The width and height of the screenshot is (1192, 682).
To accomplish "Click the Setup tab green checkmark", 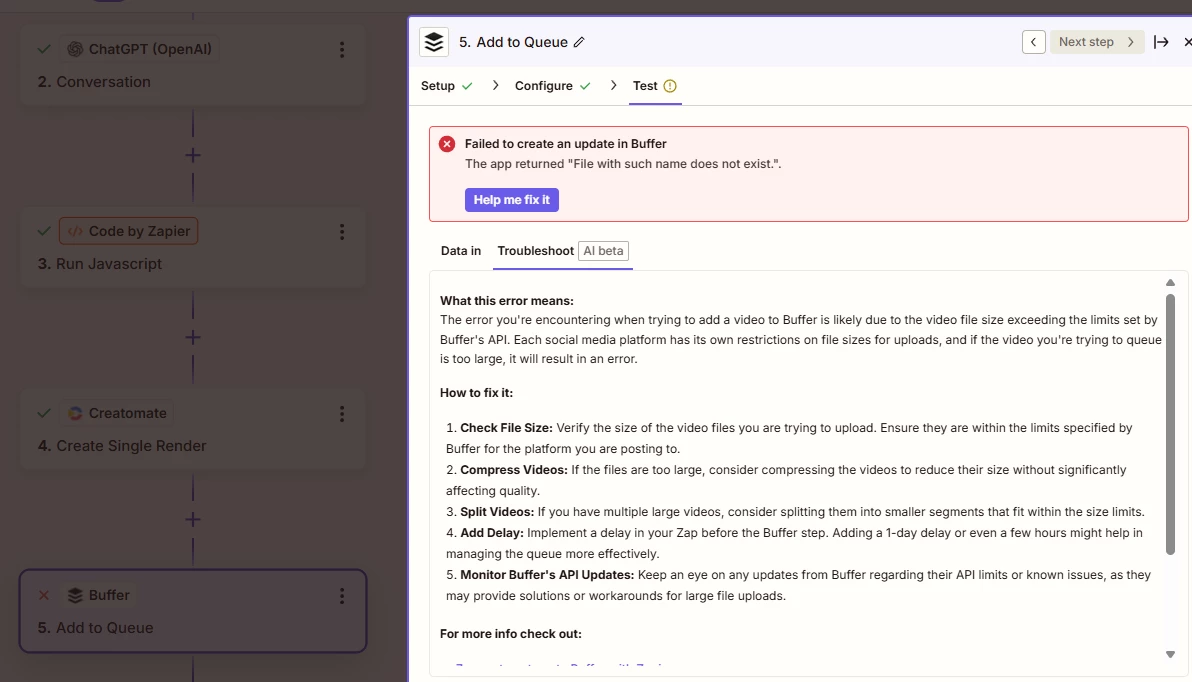I will tap(467, 86).
